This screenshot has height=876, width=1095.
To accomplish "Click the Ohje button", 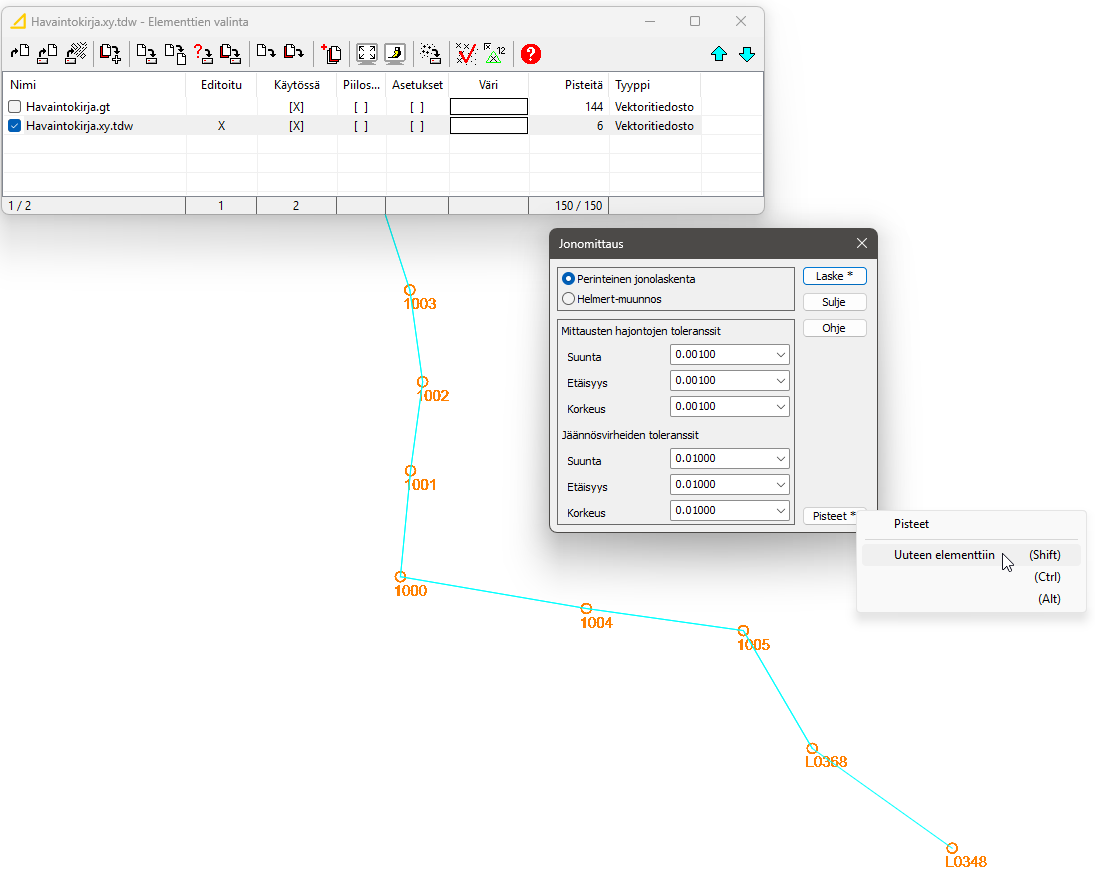I will point(834,328).
